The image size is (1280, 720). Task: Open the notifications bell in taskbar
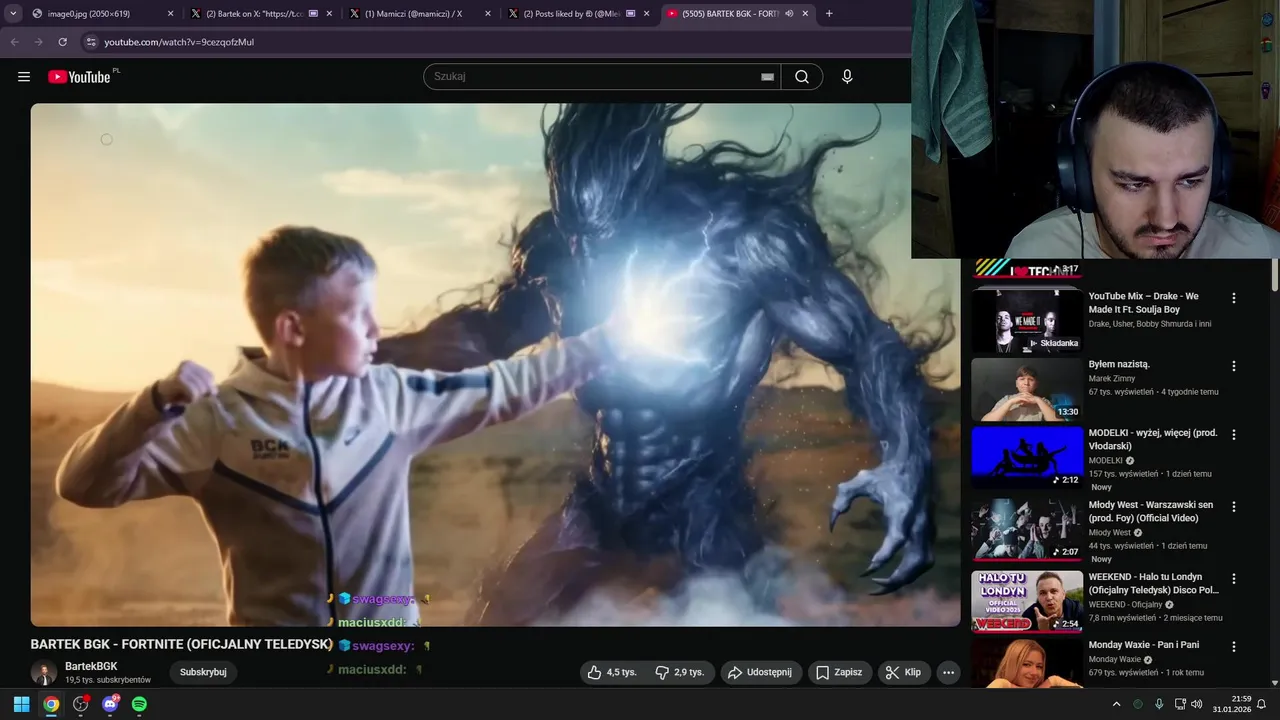pos(1262,704)
